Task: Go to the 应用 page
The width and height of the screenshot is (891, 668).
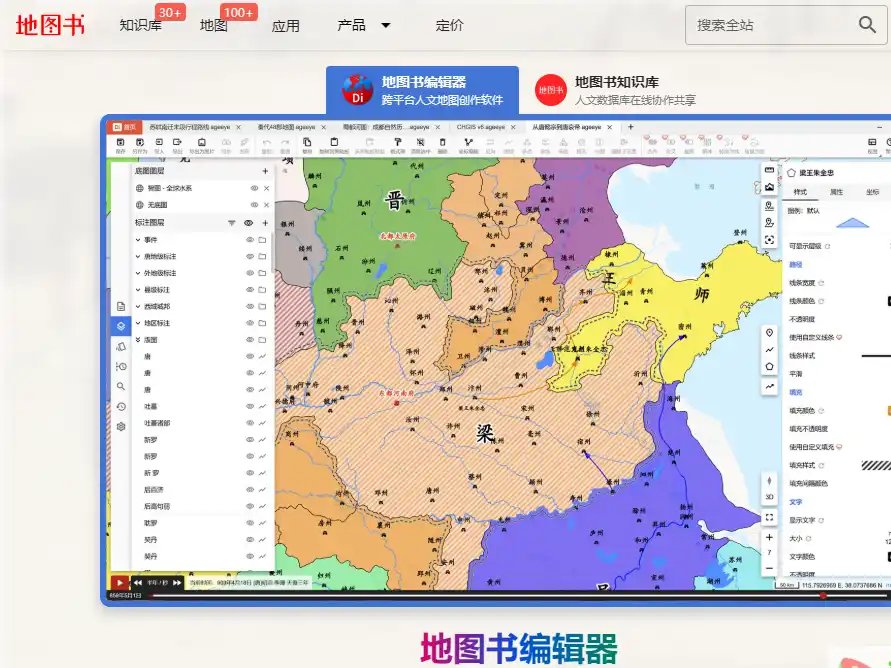Action: pyautogui.click(x=285, y=26)
